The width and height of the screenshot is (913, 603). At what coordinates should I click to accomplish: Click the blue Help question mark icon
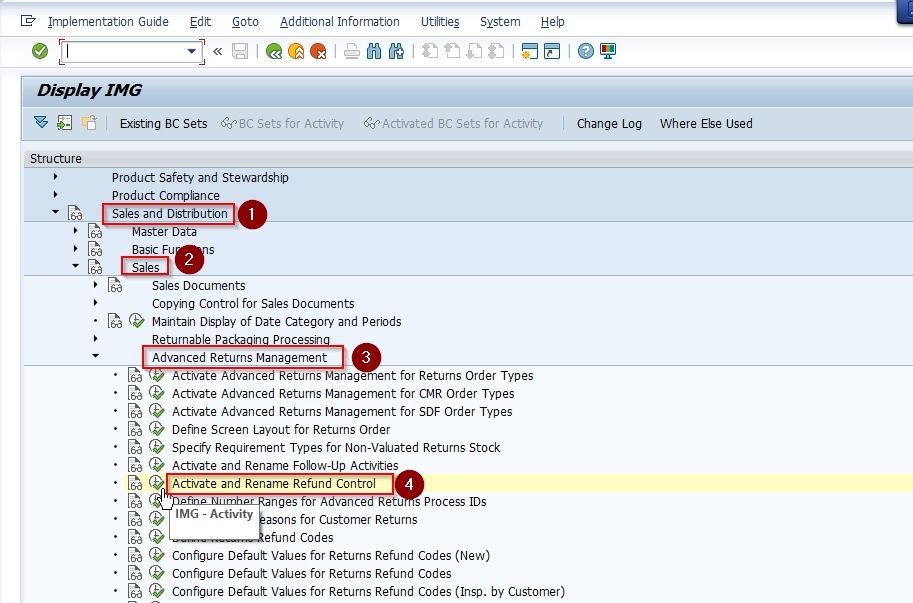click(x=585, y=51)
